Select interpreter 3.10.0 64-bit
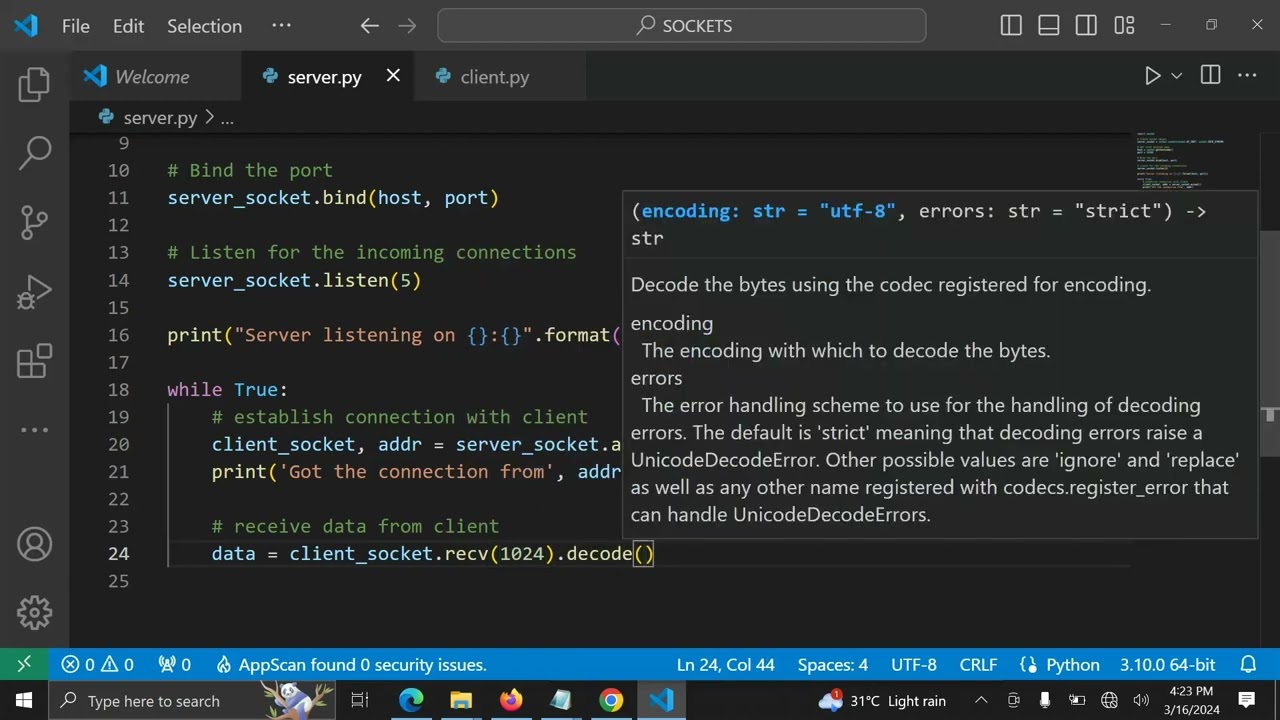Image resolution: width=1280 pixels, height=720 pixels. point(1167,664)
